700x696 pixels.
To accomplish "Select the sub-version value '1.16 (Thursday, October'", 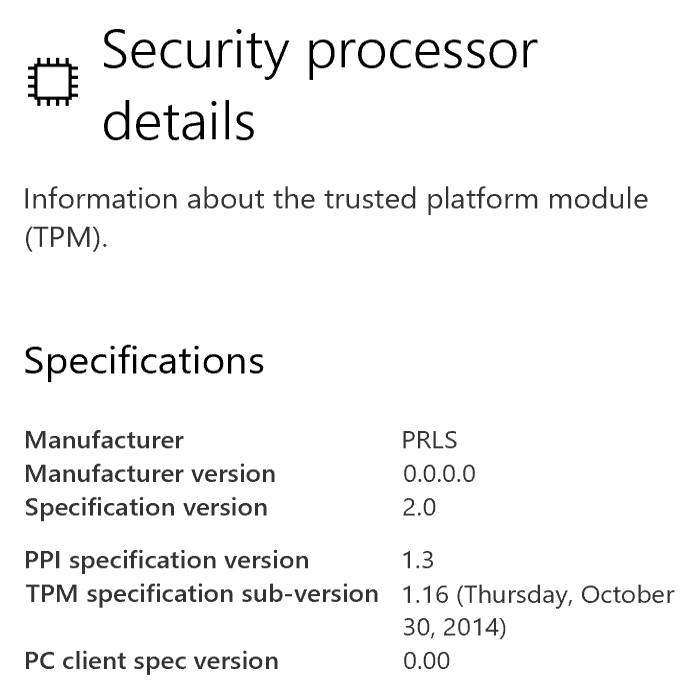I will click(x=538, y=594).
